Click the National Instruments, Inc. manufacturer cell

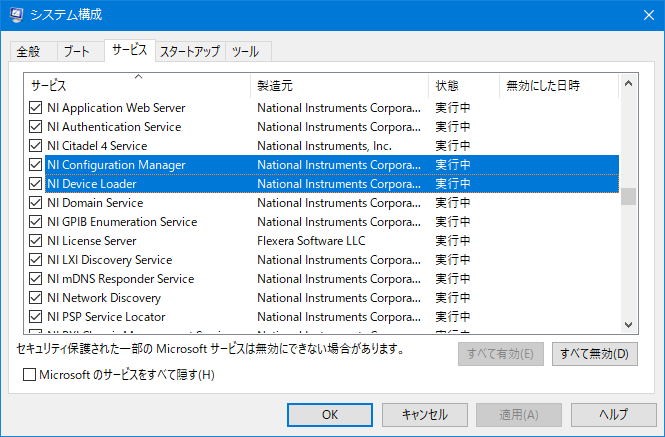[324, 146]
